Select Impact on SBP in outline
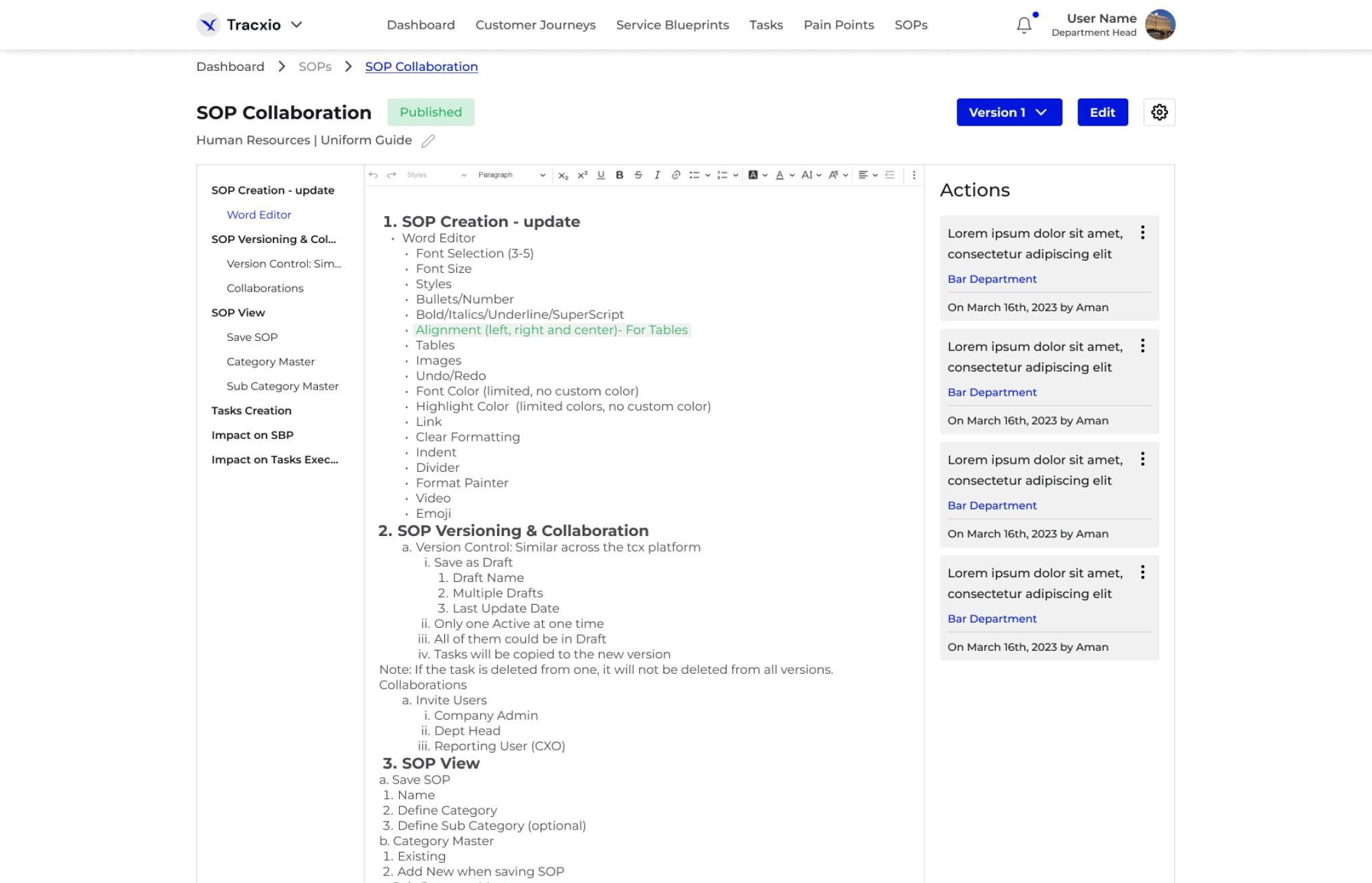This screenshot has width=1372, height=883. coord(253,435)
